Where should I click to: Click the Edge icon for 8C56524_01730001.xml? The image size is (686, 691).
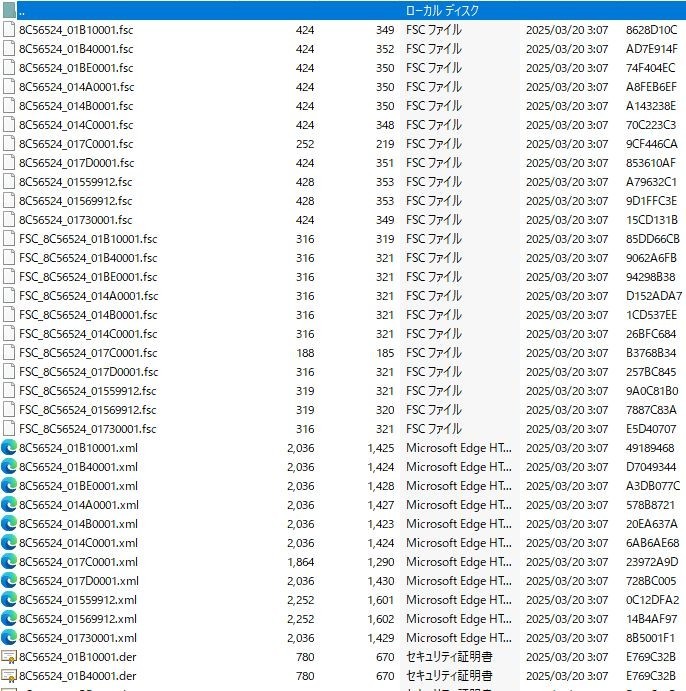(x=9, y=638)
